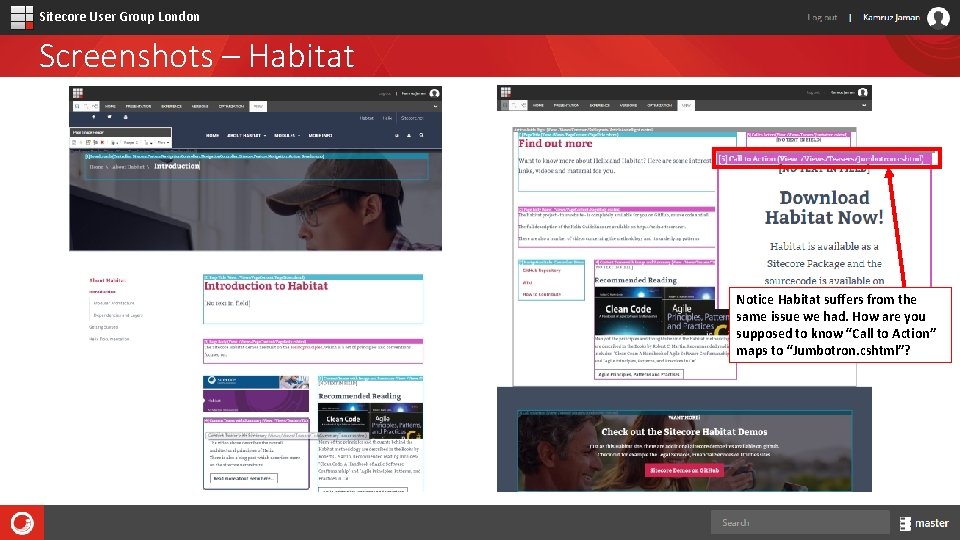This screenshot has height=540, width=960.
Task: Click the Helix link in left screenshot's site header
Action: pos(387,118)
